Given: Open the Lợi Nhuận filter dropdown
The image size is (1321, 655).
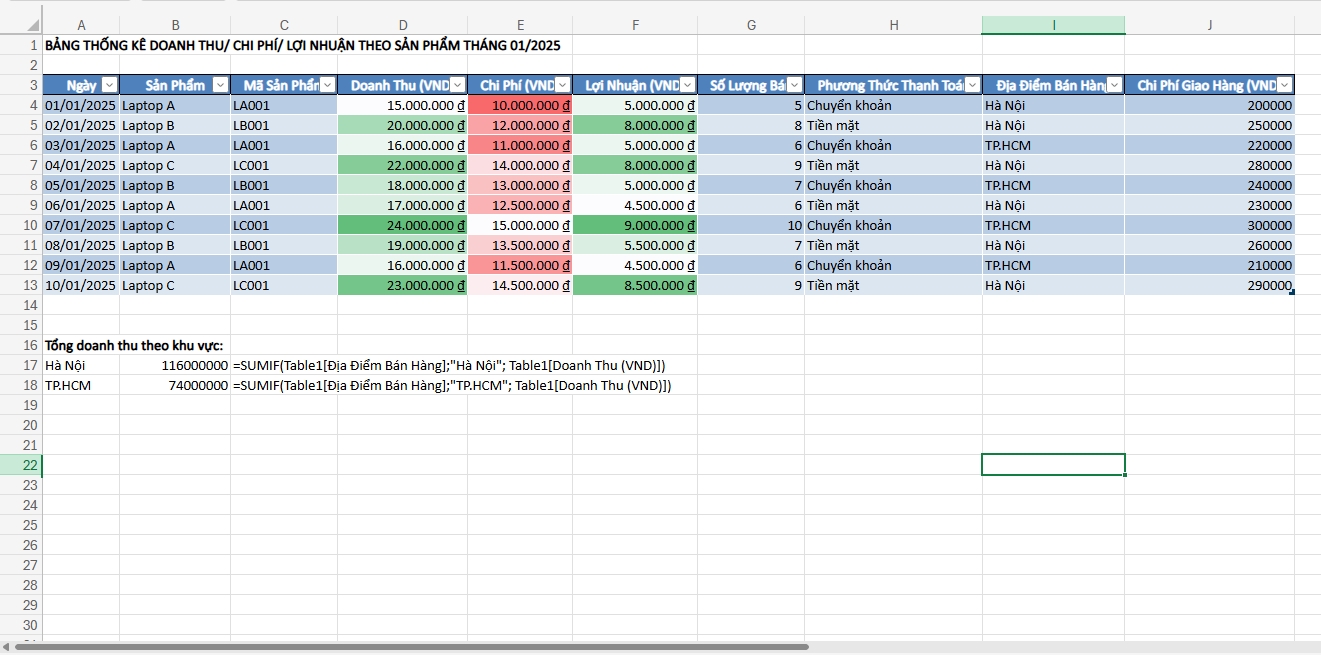Looking at the screenshot, I should [687, 85].
